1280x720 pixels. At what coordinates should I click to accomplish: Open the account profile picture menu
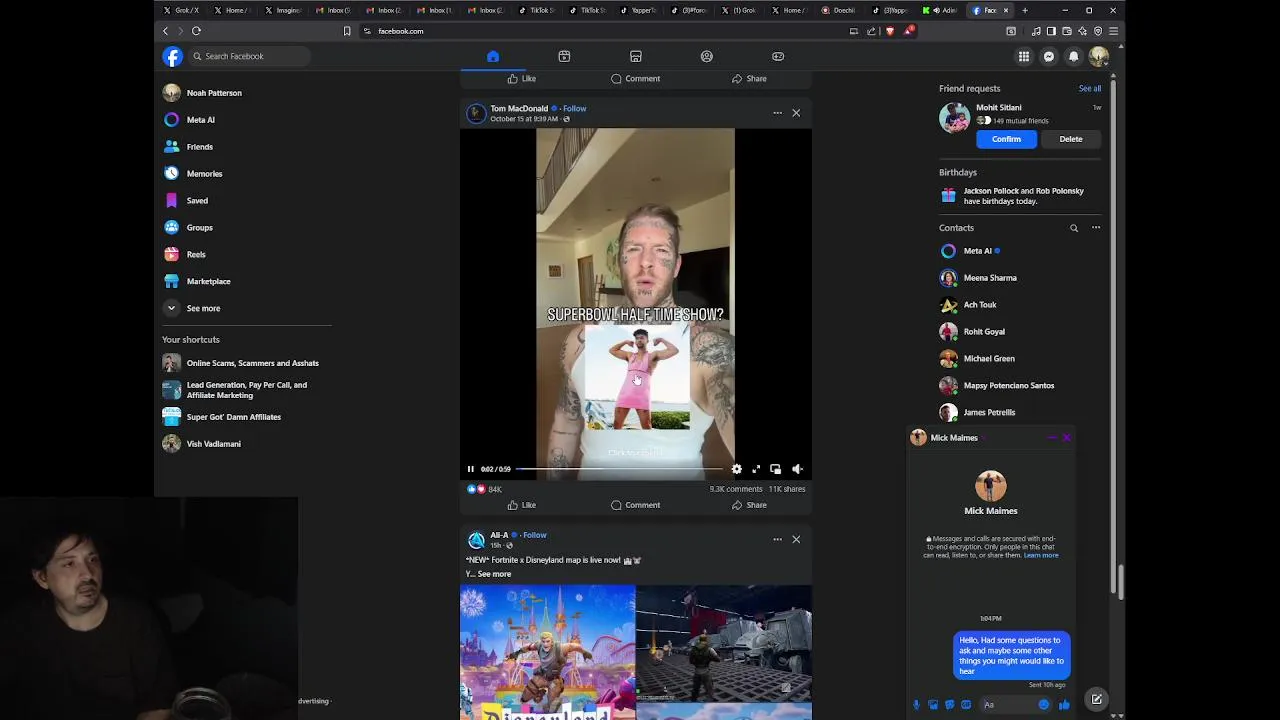[x=1098, y=56]
